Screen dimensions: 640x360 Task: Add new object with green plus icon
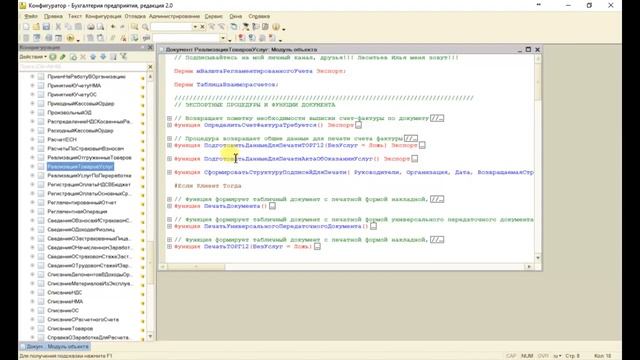click(x=53, y=57)
